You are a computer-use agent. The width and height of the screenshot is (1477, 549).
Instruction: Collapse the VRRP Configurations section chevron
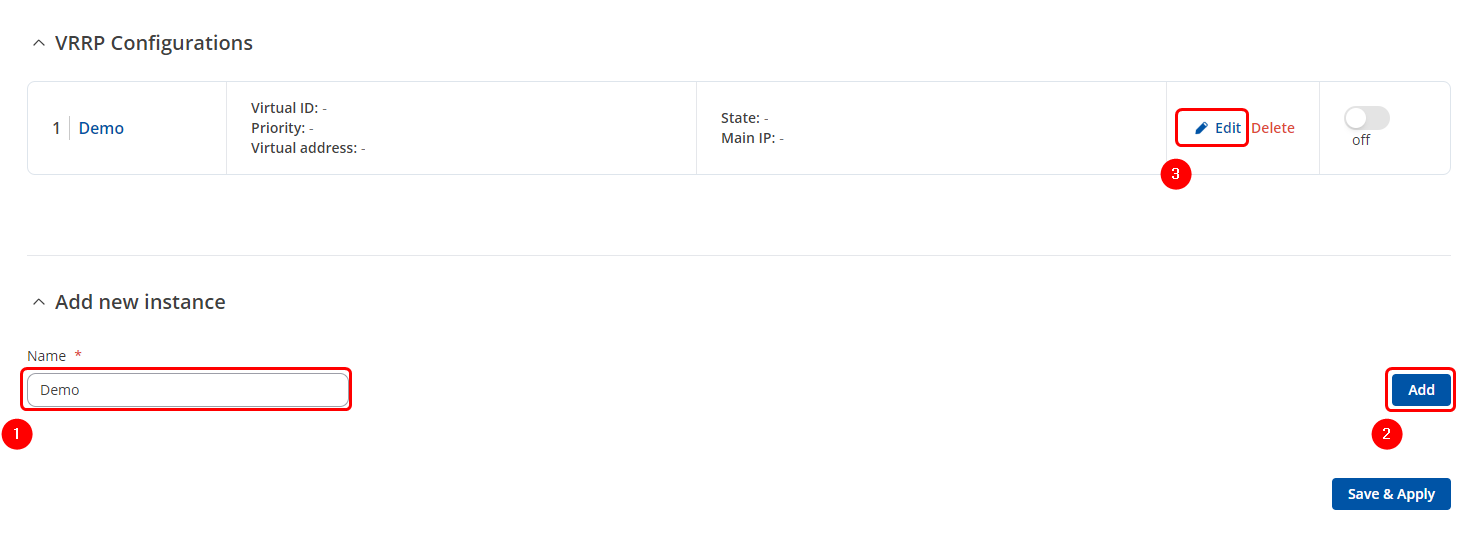click(39, 44)
